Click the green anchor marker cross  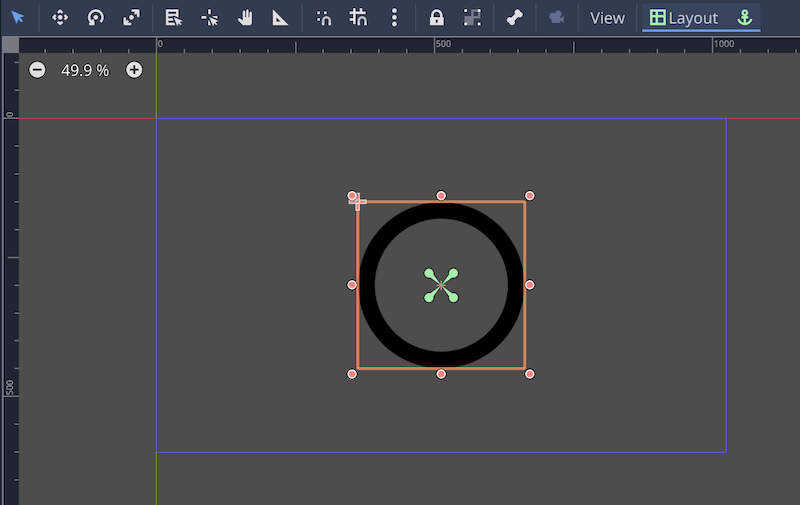tap(441, 285)
